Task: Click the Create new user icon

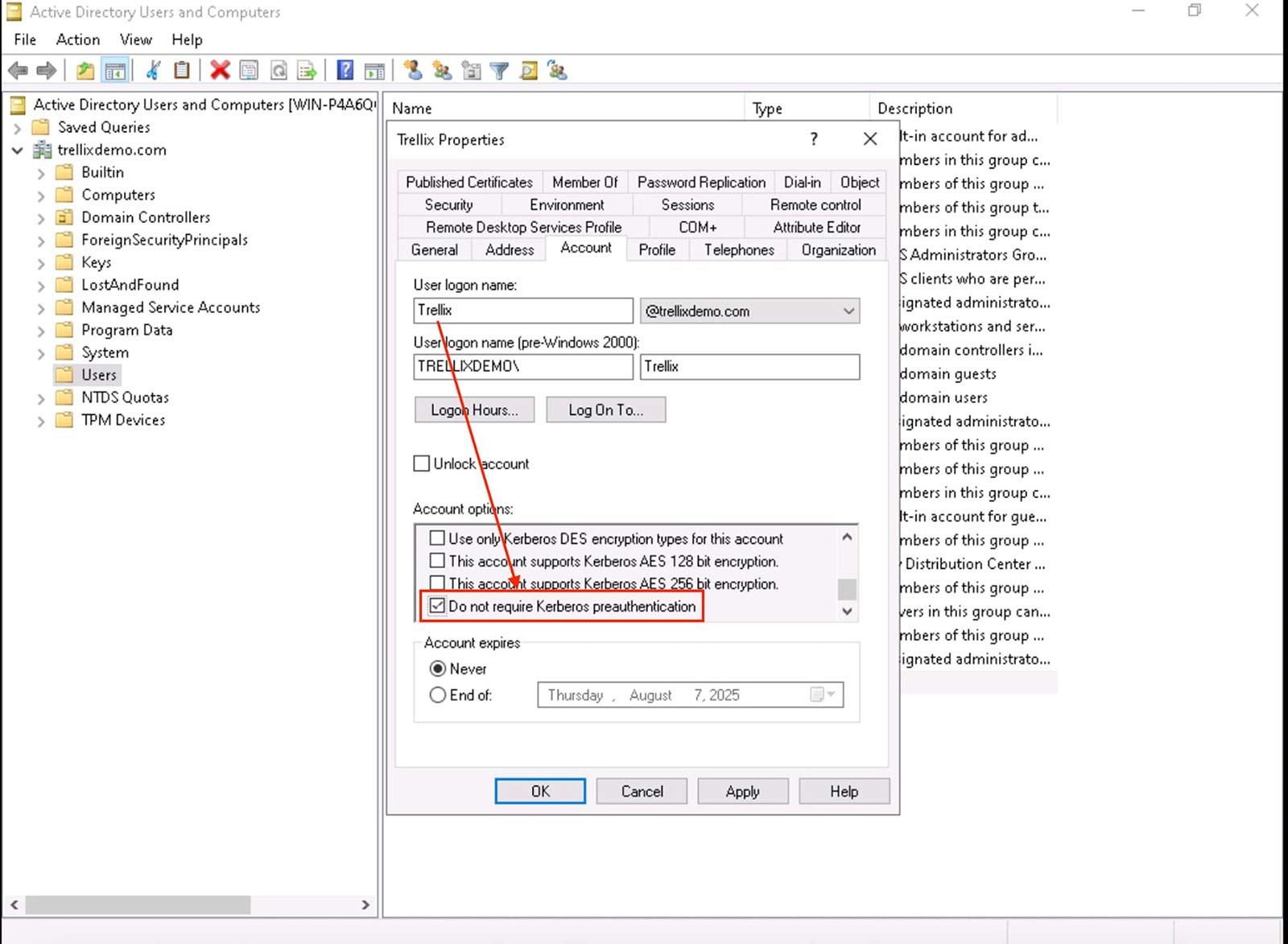Action: 413,71
